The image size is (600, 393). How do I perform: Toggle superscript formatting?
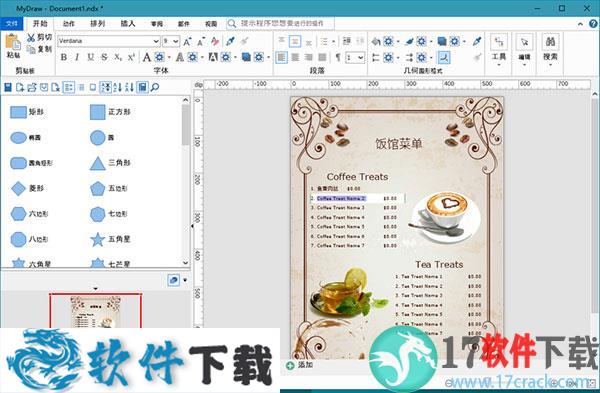tap(131, 57)
